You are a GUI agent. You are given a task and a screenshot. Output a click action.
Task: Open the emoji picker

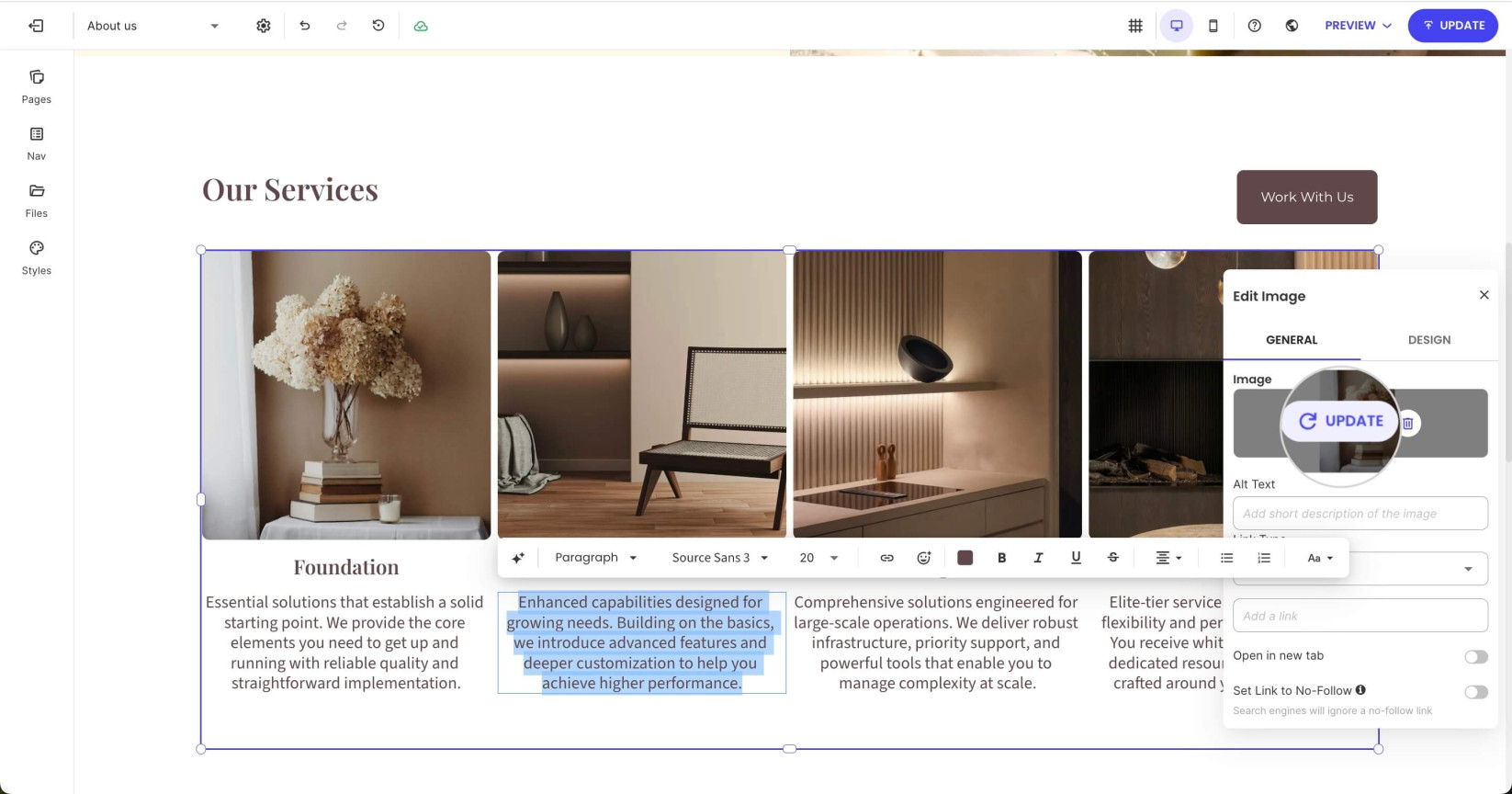(924, 558)
